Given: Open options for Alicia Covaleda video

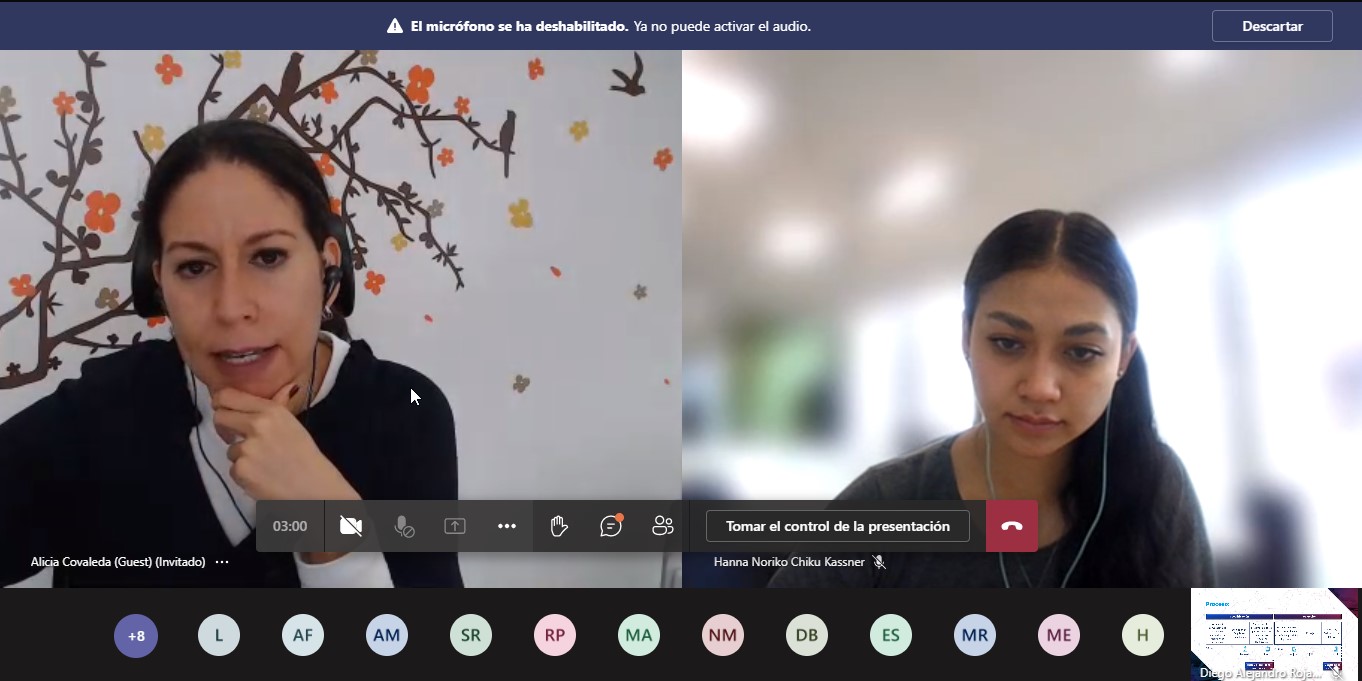Looking at the screenshot, I should [222, 562].
